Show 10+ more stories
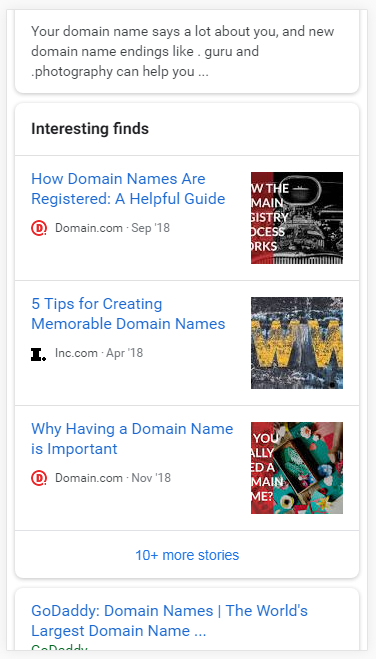 coord(187,555)
